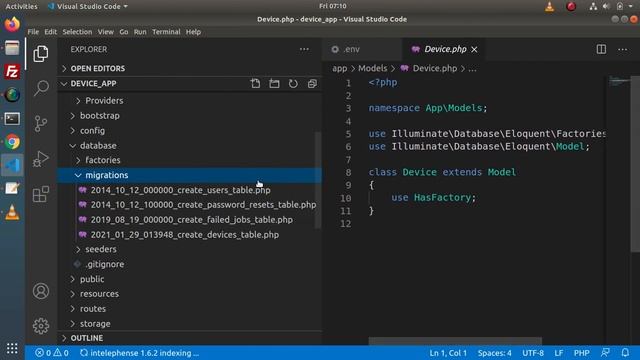Viewport: 640px width, 360px height.
Task: Open the Selection menu
Action: pyautogui.click(x=77, y=32)
